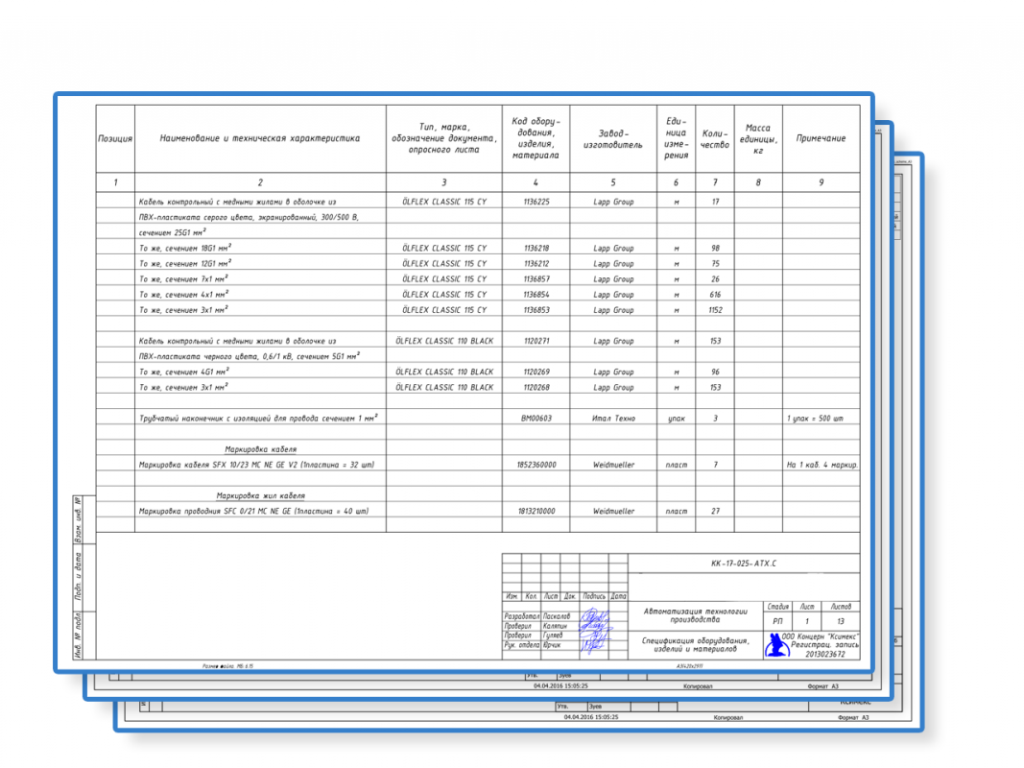Click the 'Завод-изготовитель' column header

(x=613, y=138)
